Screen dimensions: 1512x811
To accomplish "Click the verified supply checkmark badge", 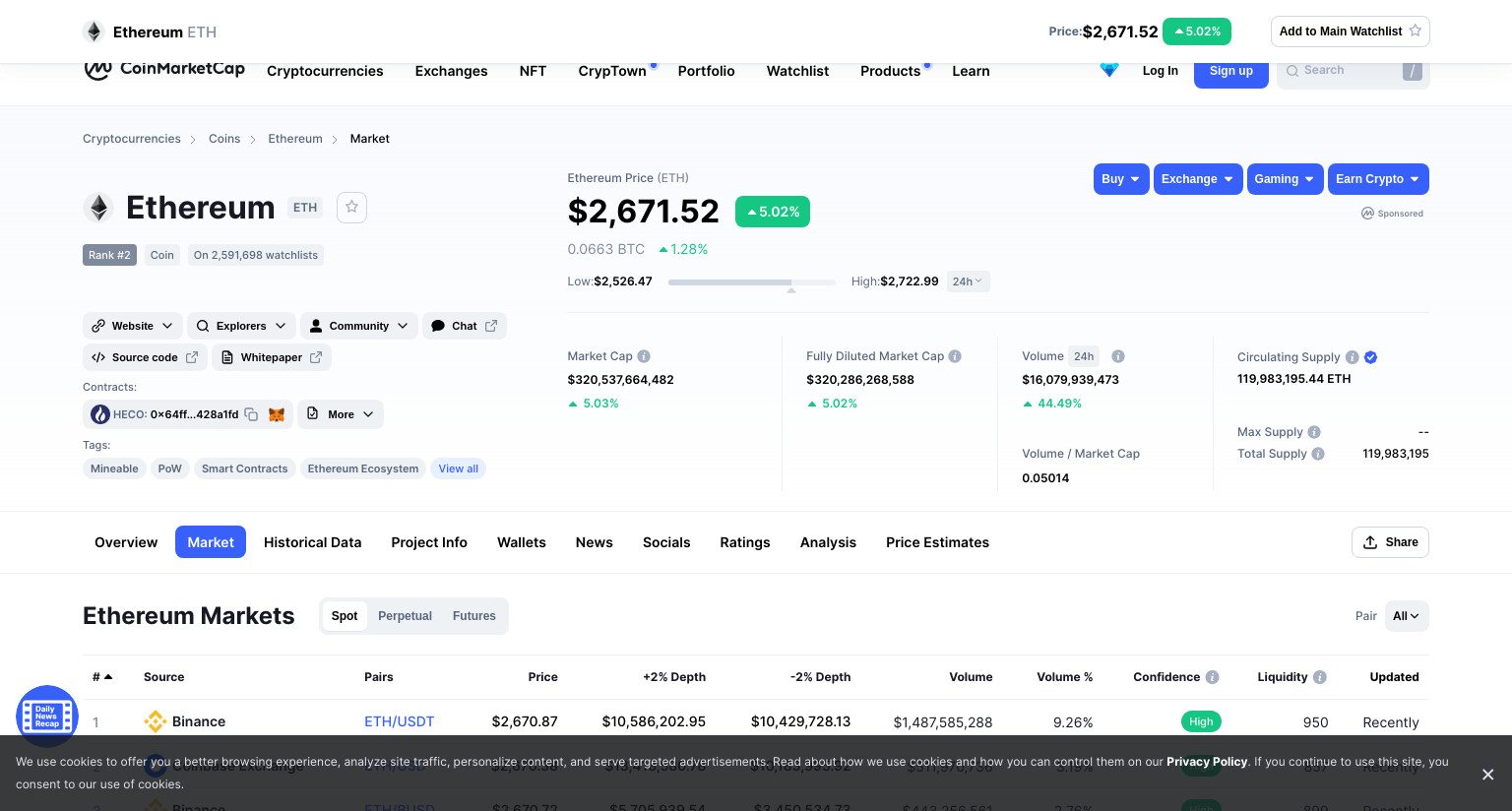I will pyautogui.click(x=1371, y=357).
